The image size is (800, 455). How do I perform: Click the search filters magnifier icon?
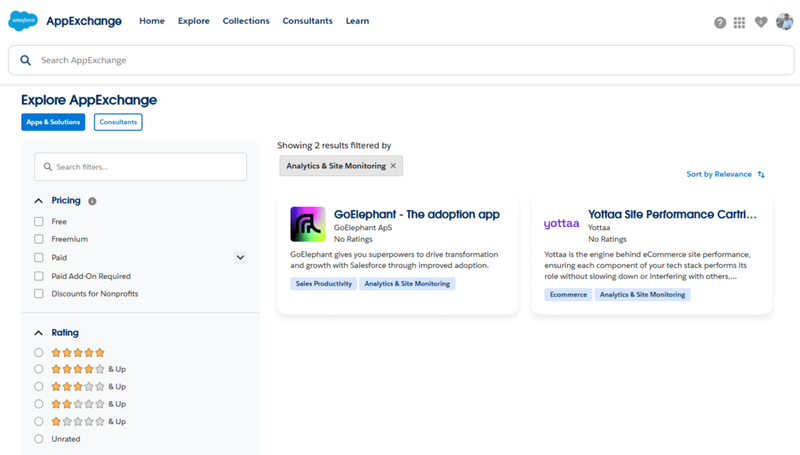pos(48,167)
